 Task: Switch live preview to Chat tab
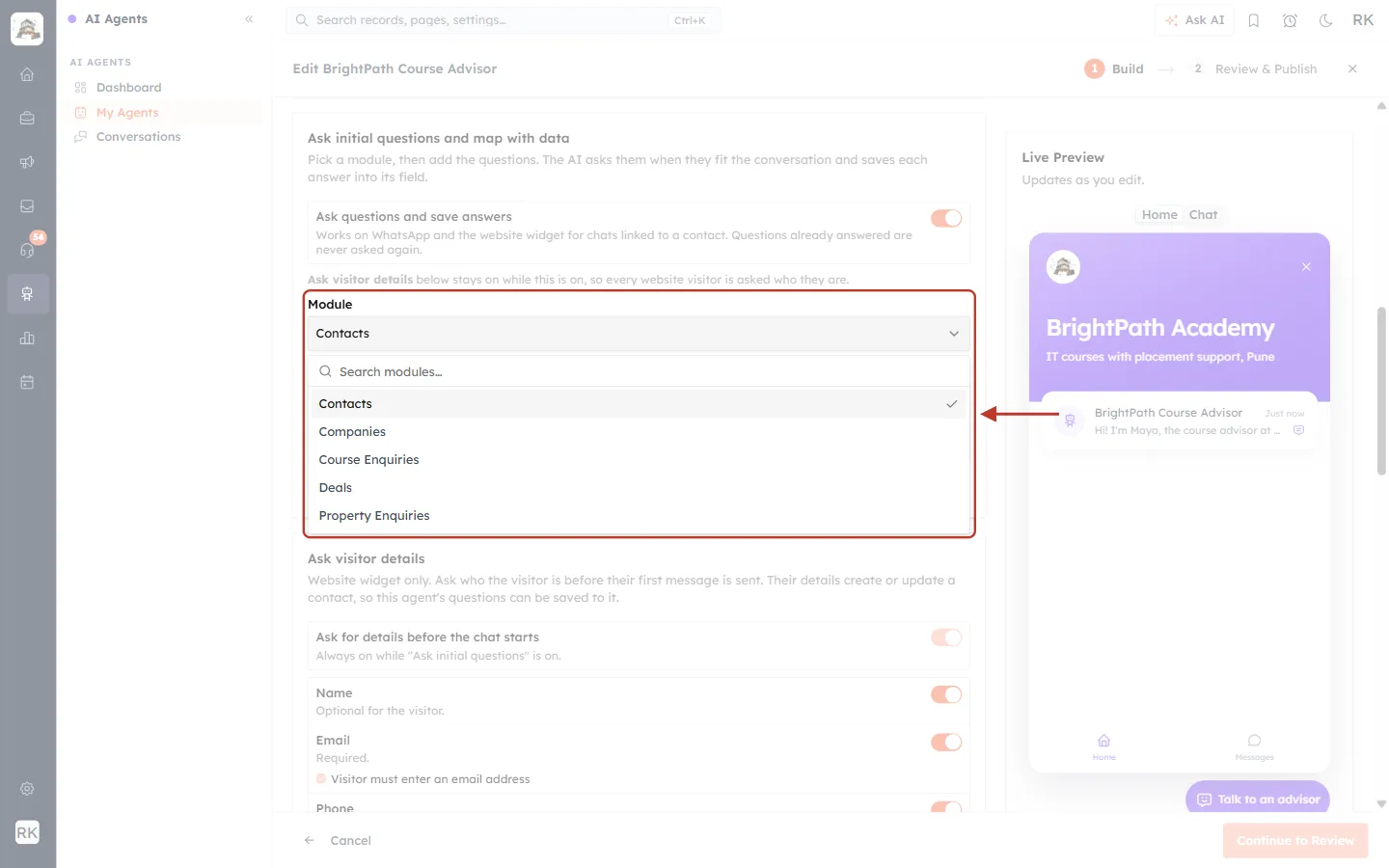tap(1203, 215)
